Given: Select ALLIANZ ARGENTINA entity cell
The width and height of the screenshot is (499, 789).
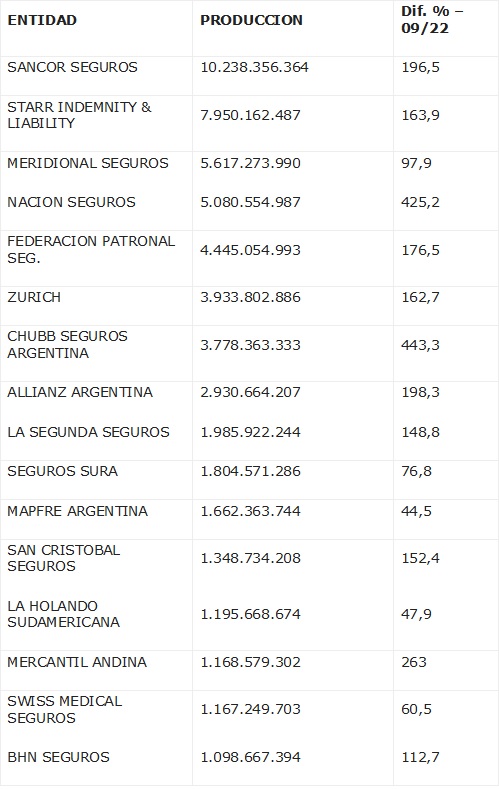Looking at the screenshot, I should coord(80,392).
